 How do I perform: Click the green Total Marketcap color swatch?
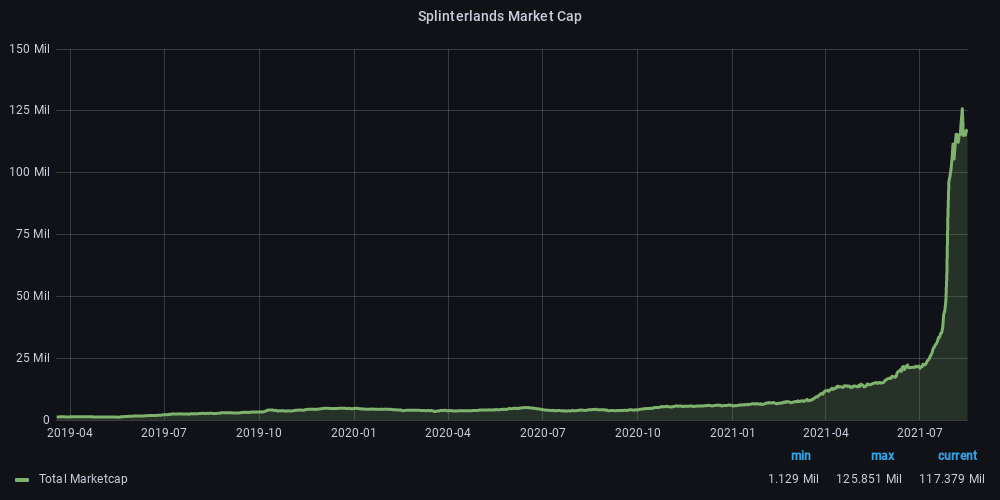pyautogui.click(x=22, y=479)
